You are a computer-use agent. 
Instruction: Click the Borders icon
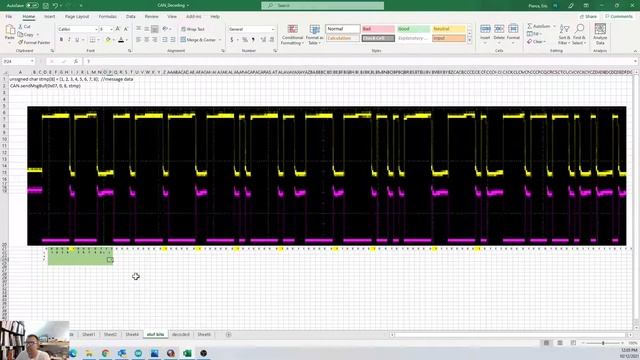(x=93, y=40)
